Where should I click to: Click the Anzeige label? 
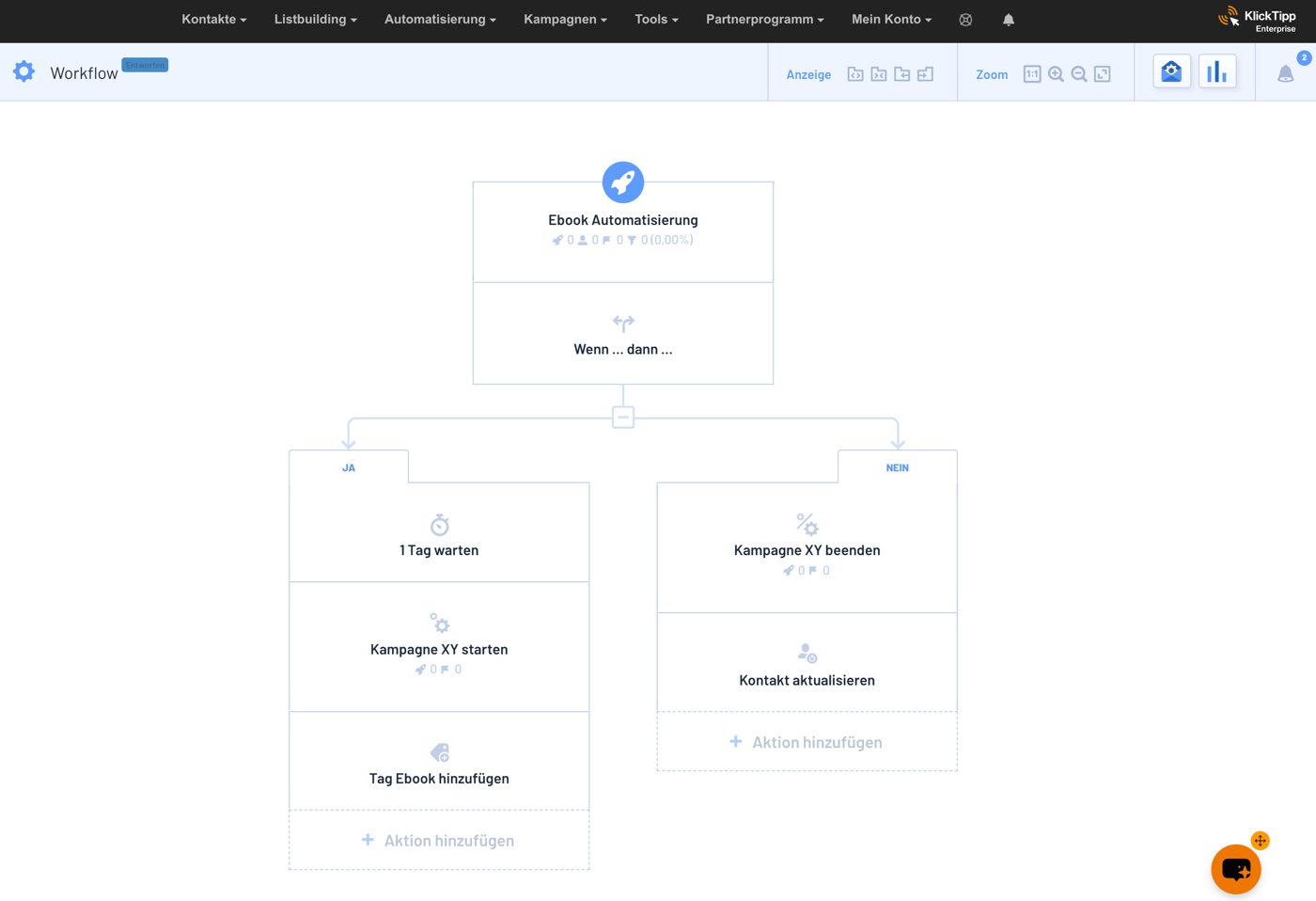(808, 75)
